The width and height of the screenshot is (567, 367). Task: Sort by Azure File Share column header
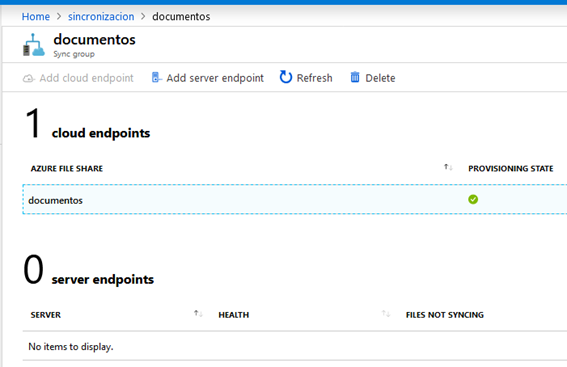point(67,168)
